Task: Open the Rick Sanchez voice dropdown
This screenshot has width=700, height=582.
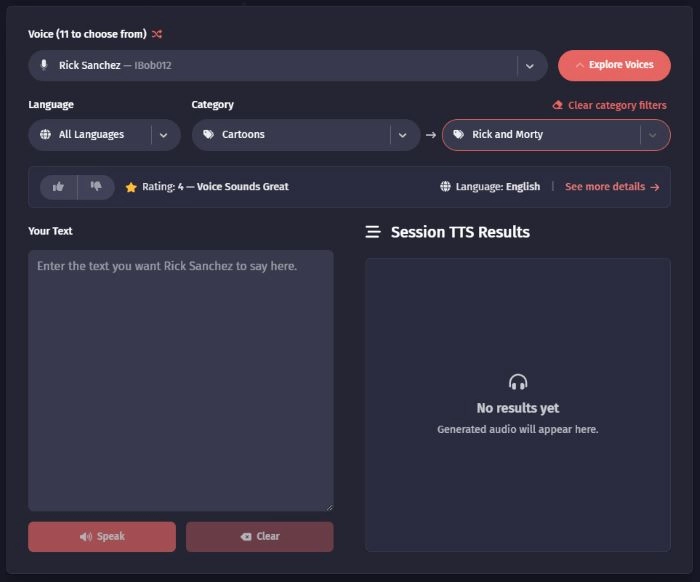Action: click(288, 66)
